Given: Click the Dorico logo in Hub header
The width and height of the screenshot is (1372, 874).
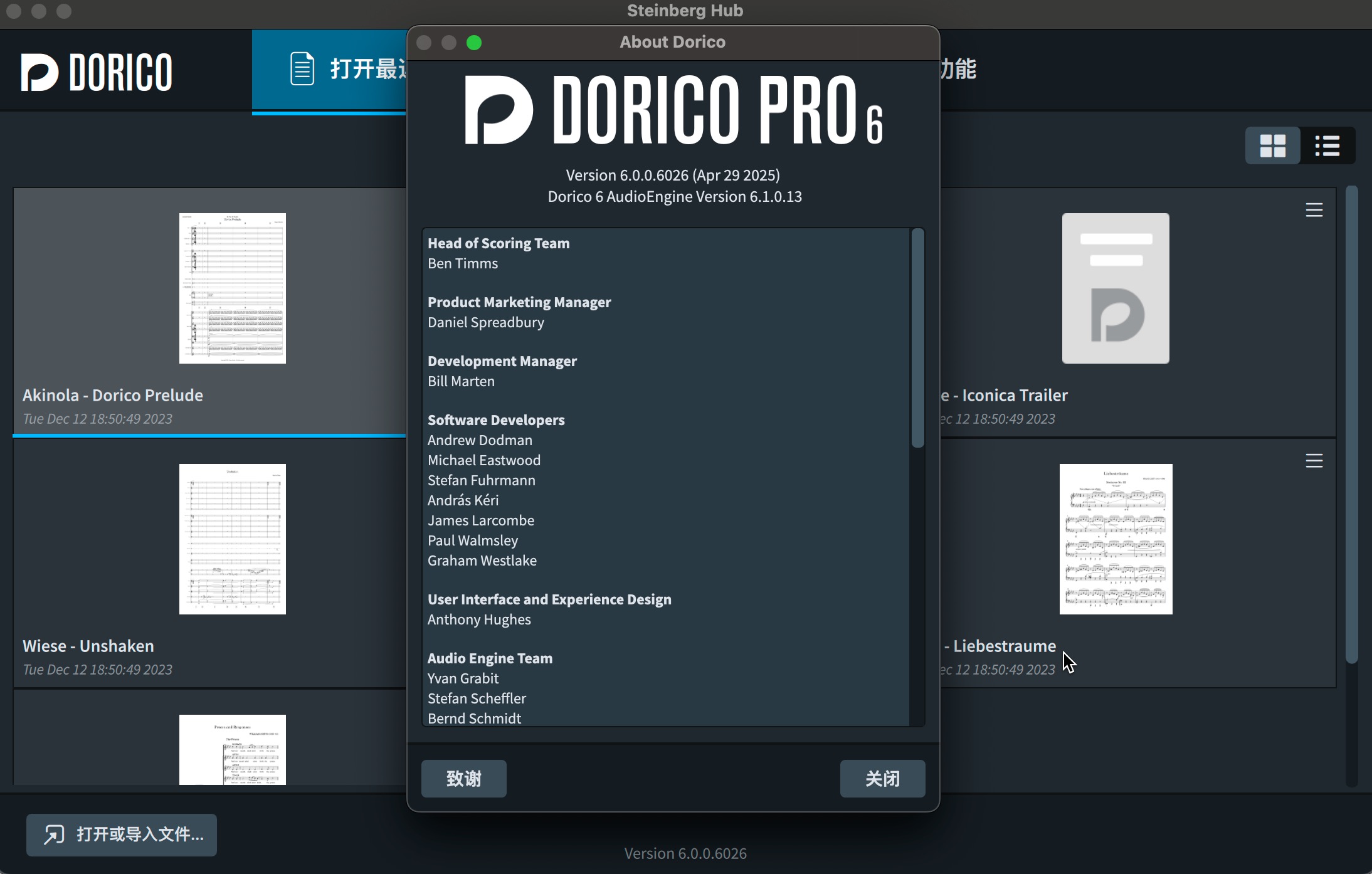Looking at the screenshot, I should click(97, 72).
